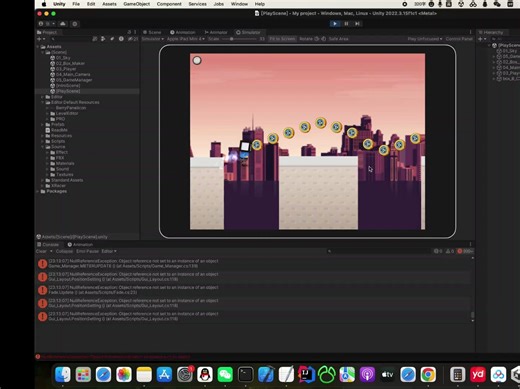Open the Play Unfocused dropdown
This screenshot has width=520, height=389.
pyautogui.click(x=425, y=39)
